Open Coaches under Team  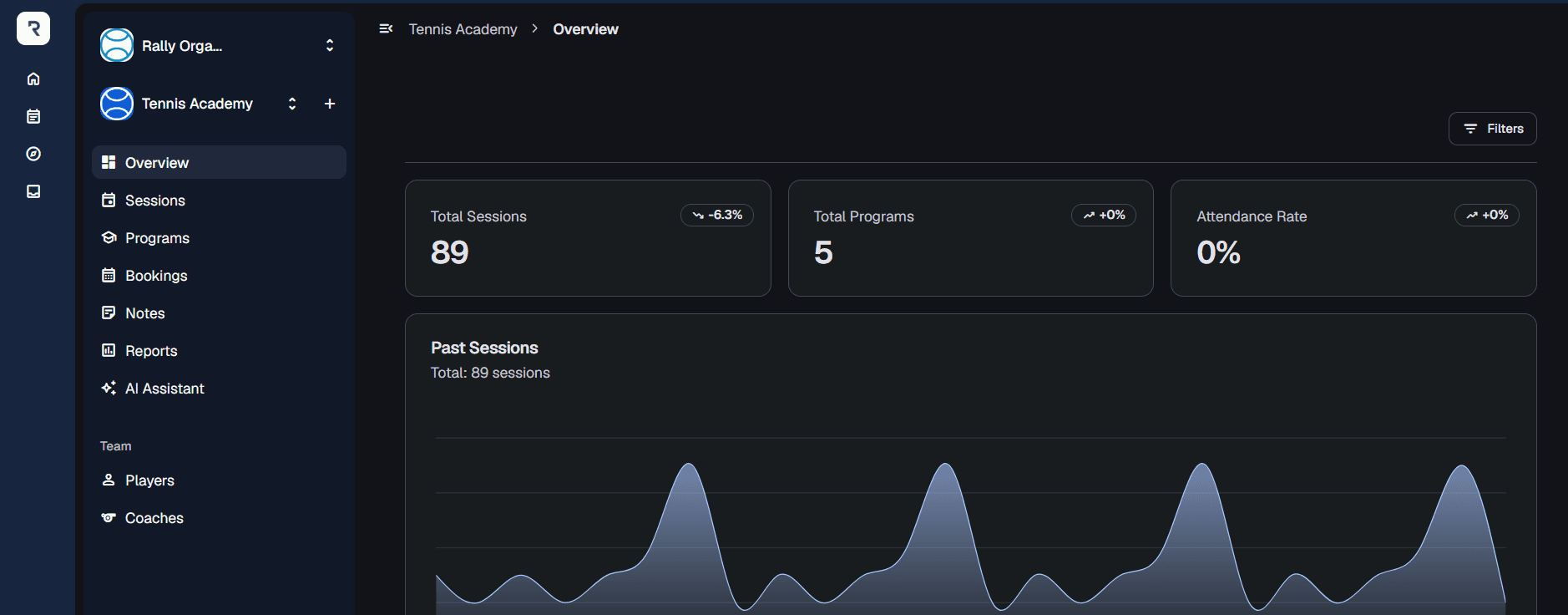point(219,517)
